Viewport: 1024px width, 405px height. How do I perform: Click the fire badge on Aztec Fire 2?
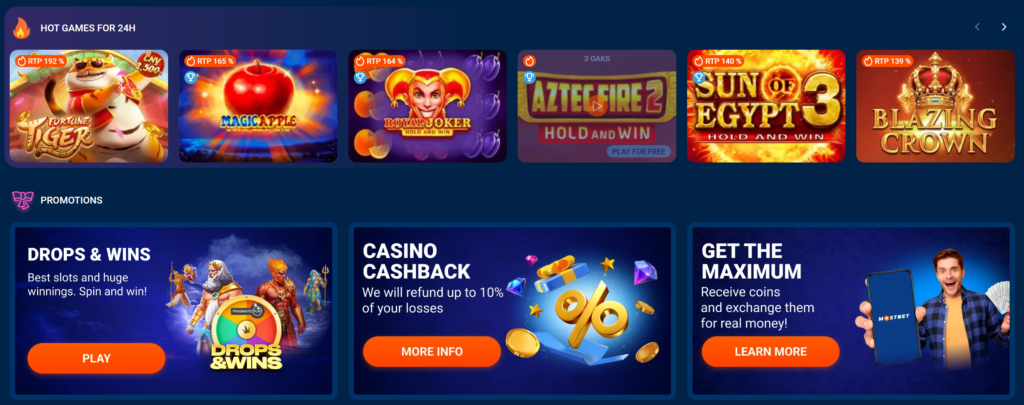pos(529,61)
